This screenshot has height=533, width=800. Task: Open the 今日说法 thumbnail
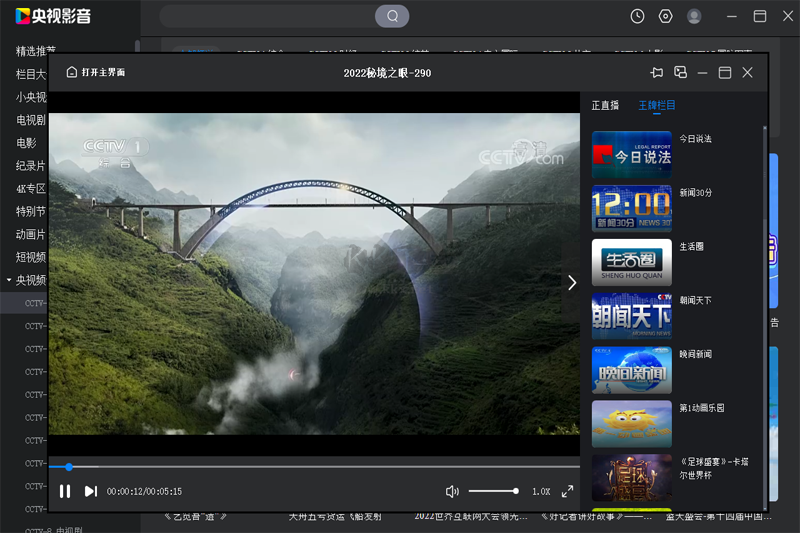pyautogui.click(x=632, y=155)
